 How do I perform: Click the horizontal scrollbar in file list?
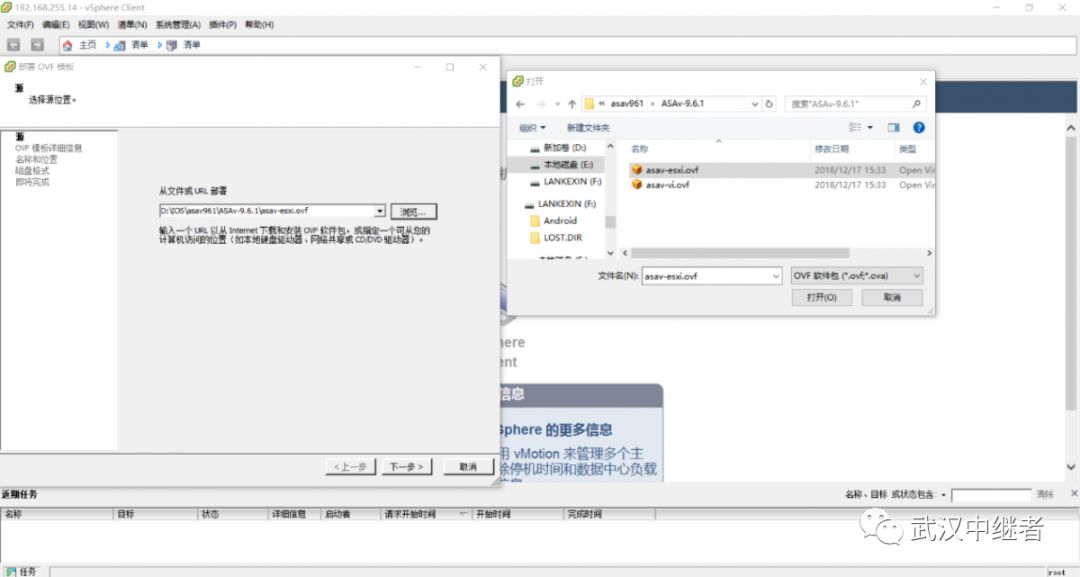[x=740, y=253]
